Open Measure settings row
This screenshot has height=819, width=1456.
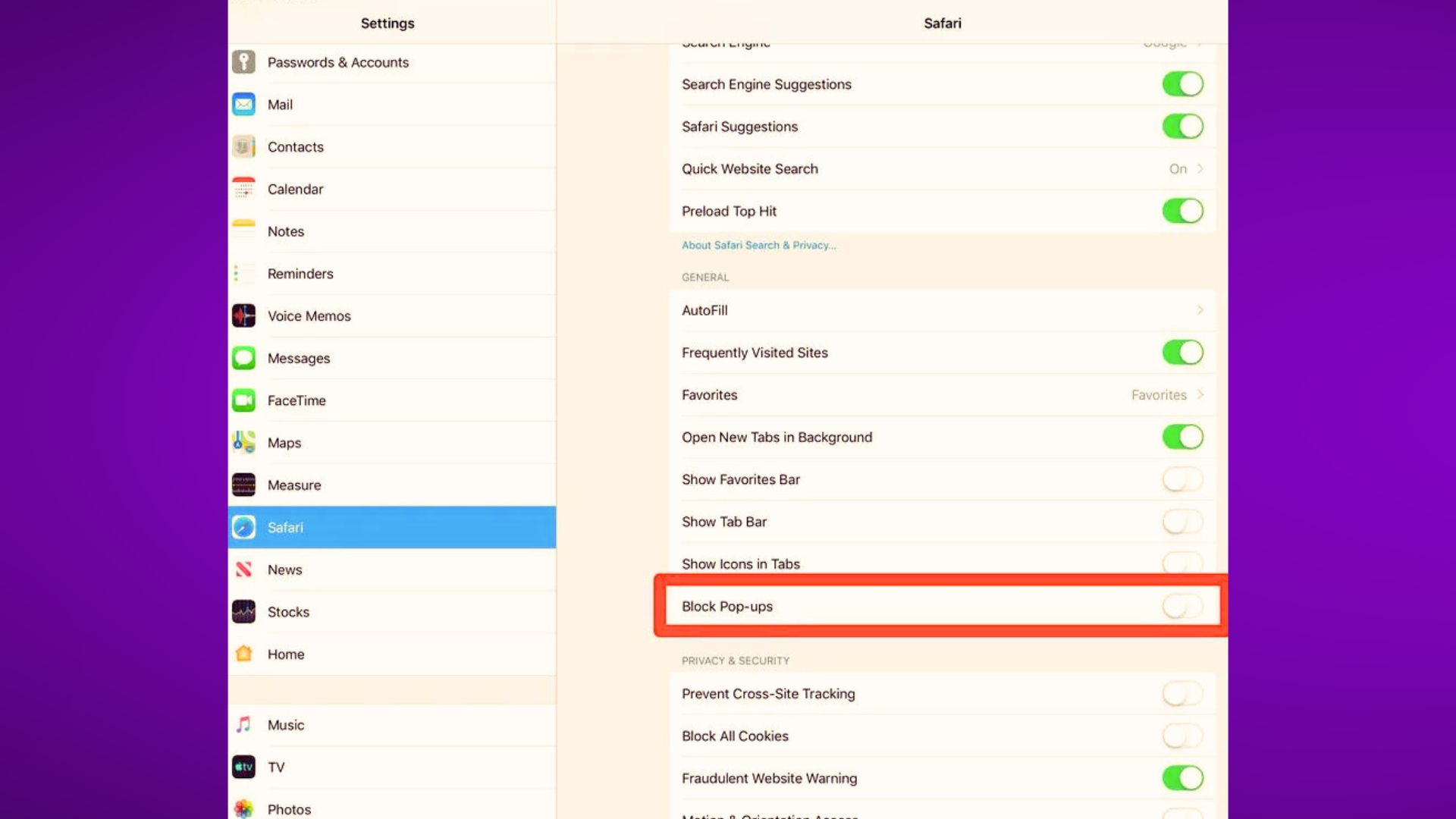[392, 485]
